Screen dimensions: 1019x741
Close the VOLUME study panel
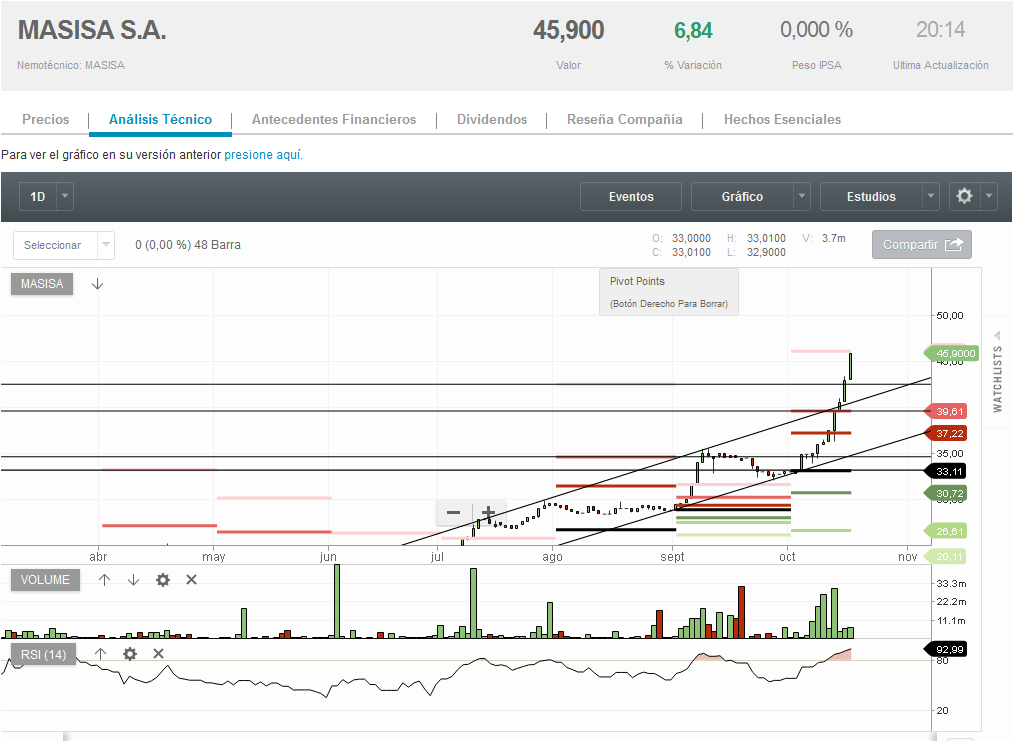[192, 580]
